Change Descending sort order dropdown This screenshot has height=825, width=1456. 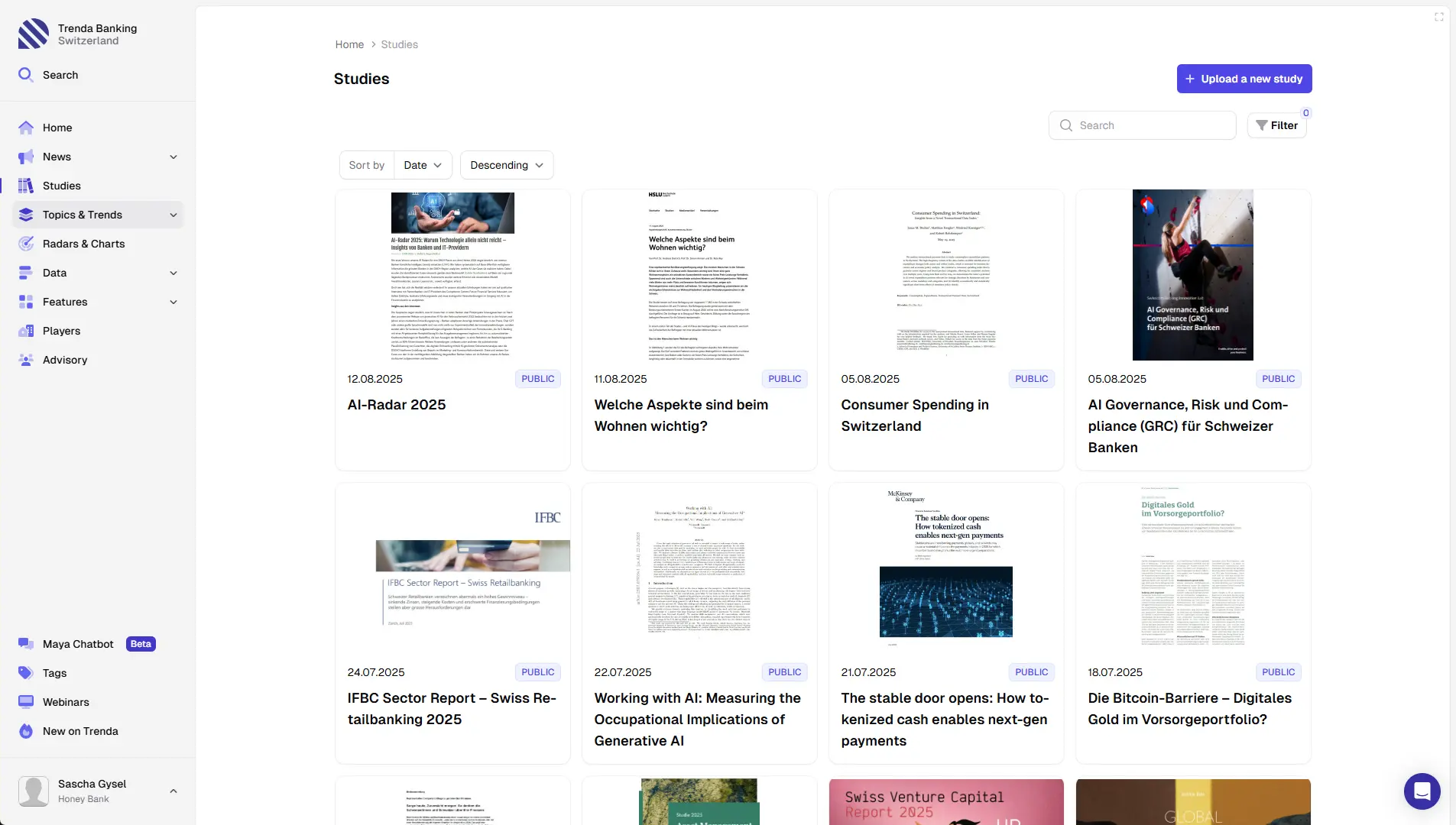(x=507, y=165)
